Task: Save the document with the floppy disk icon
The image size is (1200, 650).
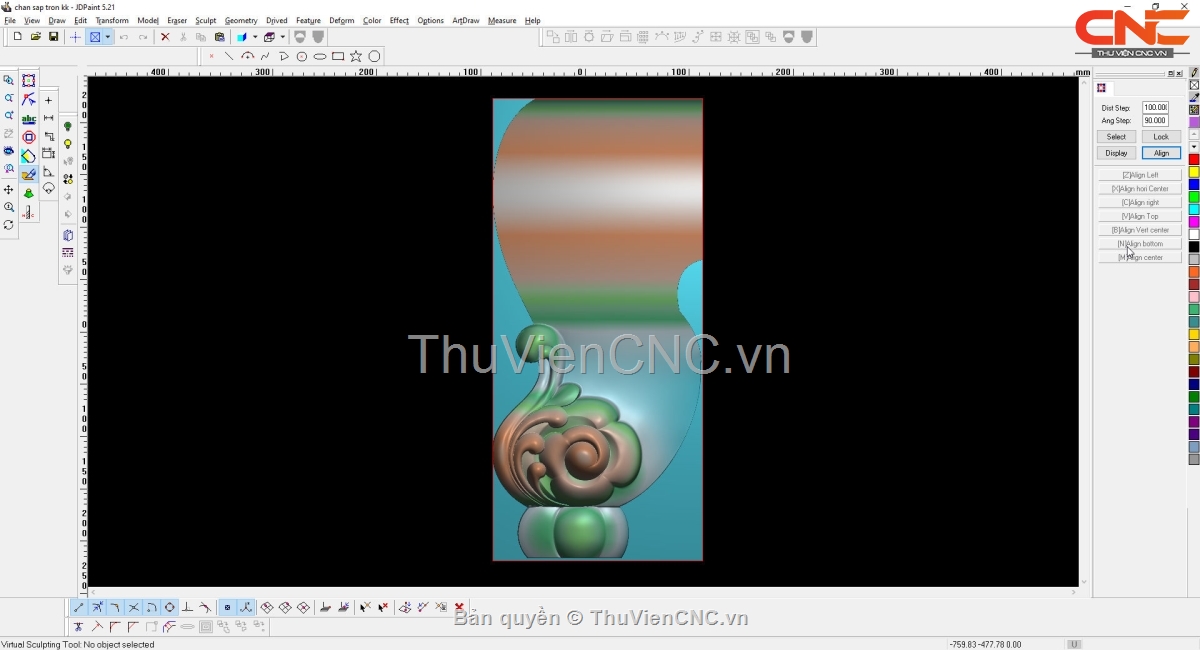Action: pos(53,37)
